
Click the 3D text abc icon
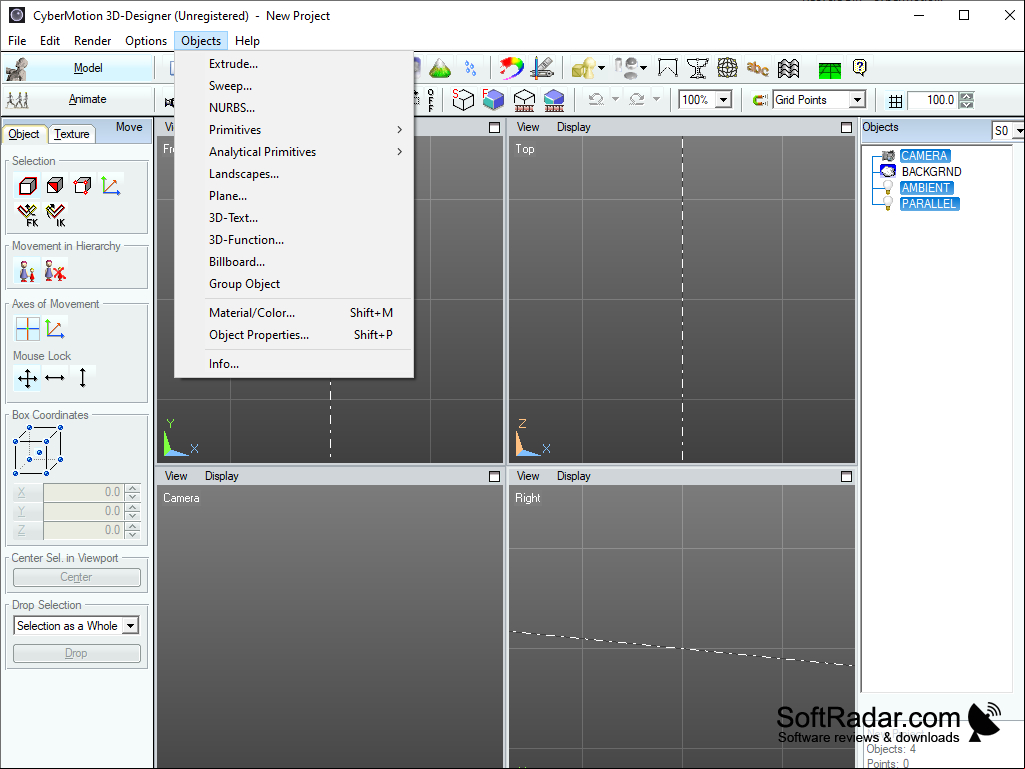[x=758, y=67]
